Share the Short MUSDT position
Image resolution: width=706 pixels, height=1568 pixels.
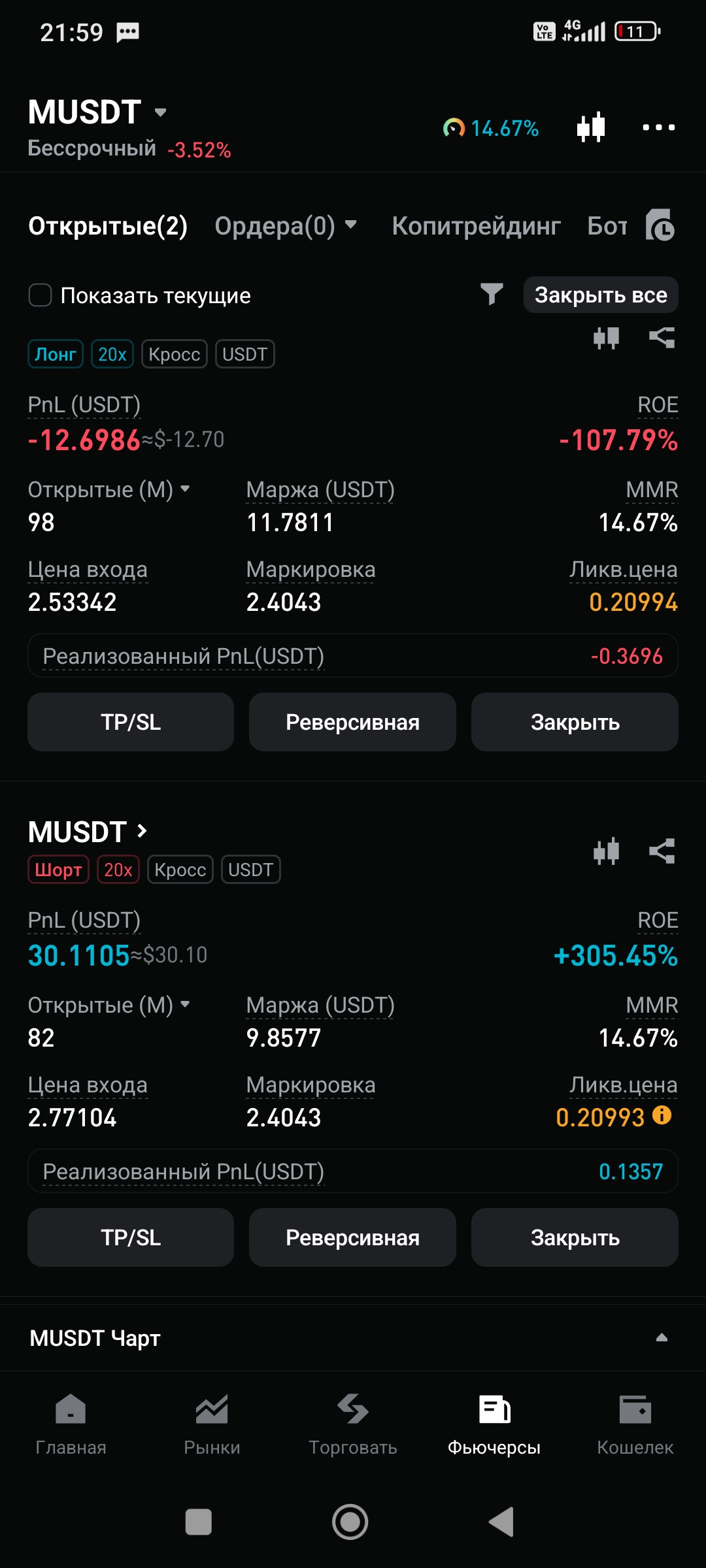point(662,851)
